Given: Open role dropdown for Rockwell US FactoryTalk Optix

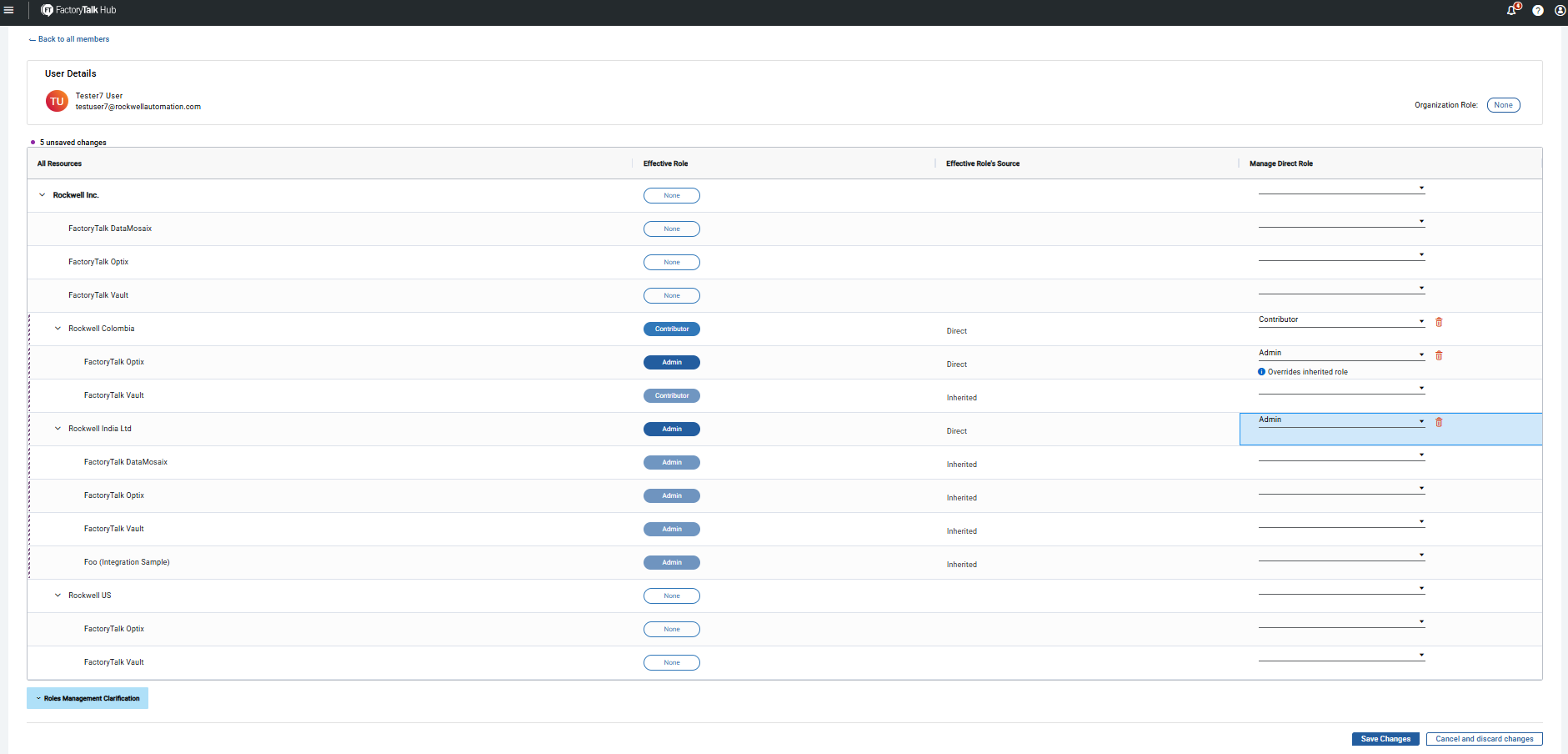Looking at the screenshot, I should point(1341,622).
